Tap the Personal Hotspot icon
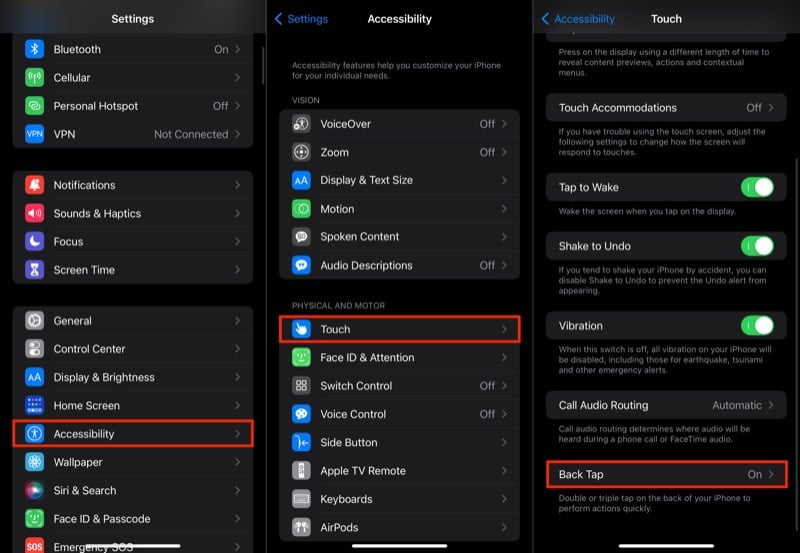The width and height of the screenshot is (800, 553). click(35, 106)
